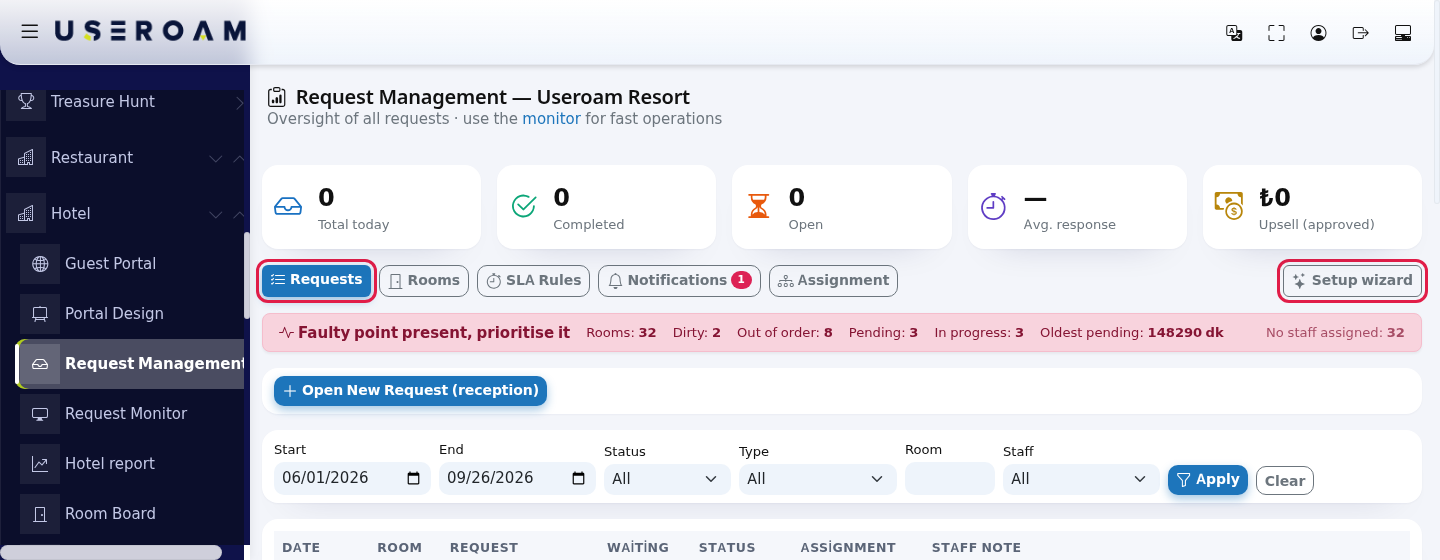Viewport: 1440px width, 560px height.
Task: Open the user profile icon
Action: click(x=1318, y=33)
